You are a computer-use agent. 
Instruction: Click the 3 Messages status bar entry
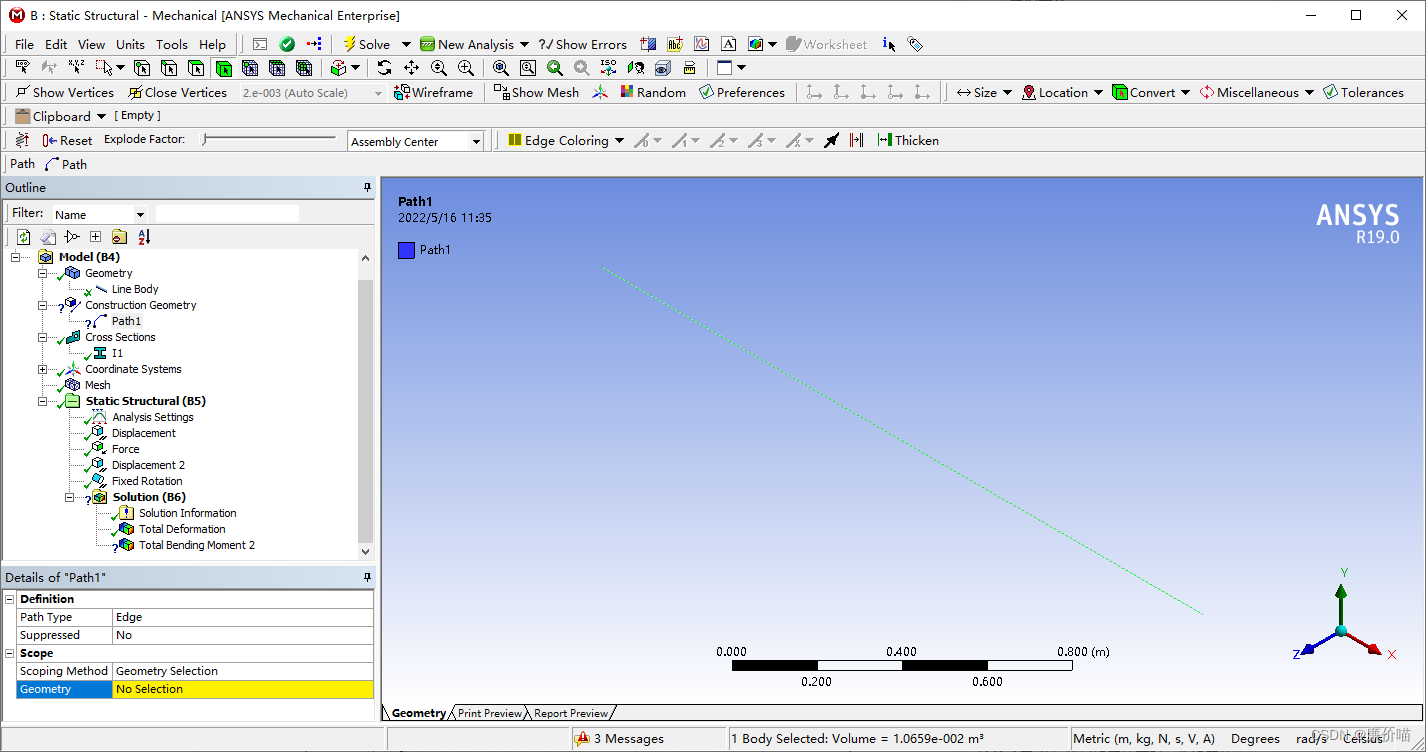(x=620, y=739)
